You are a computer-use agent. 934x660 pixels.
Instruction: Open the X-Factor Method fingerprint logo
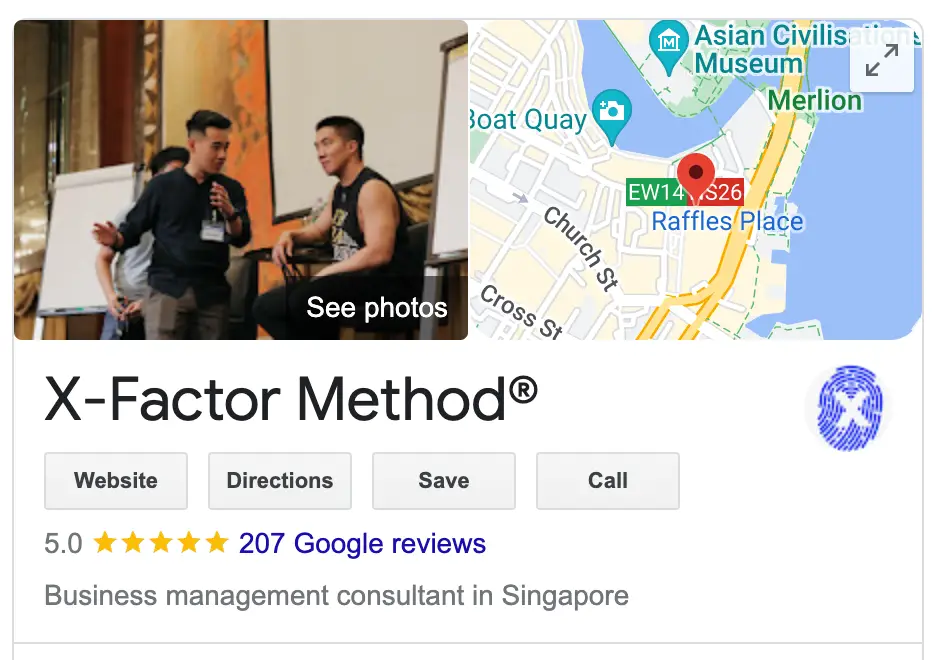pyautogui.click(x=849, y=407)
